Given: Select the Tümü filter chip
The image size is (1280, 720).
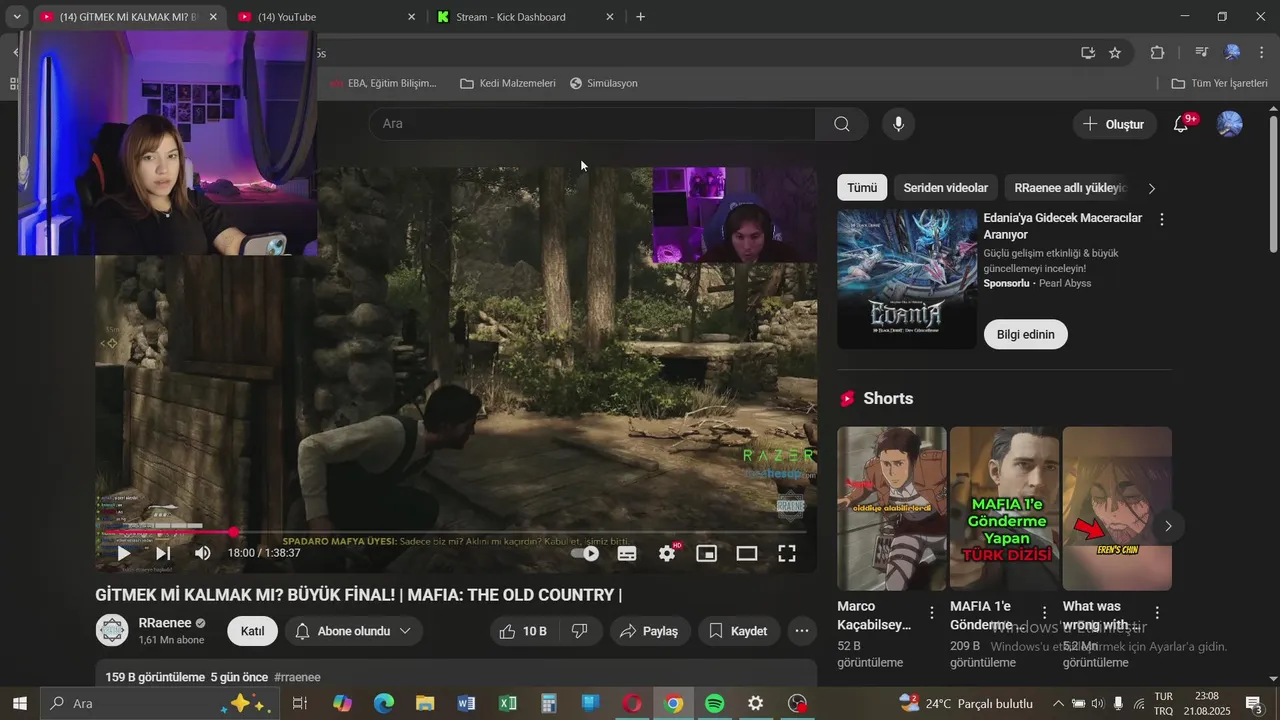Looking at the screenshot, I should [862, 188].
